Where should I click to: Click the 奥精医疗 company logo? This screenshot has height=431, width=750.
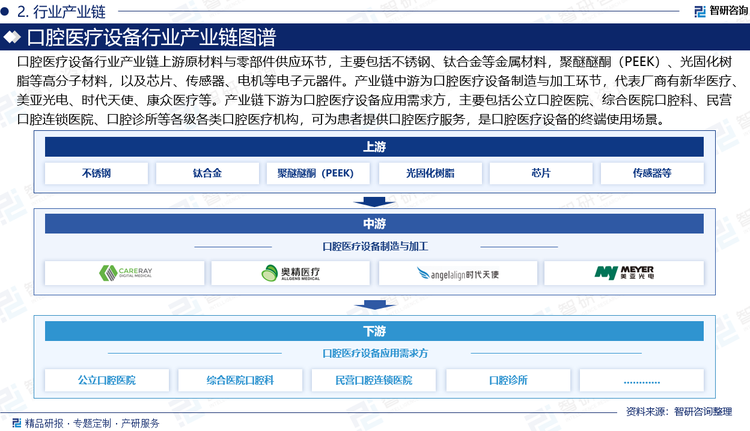pos(290,273)
